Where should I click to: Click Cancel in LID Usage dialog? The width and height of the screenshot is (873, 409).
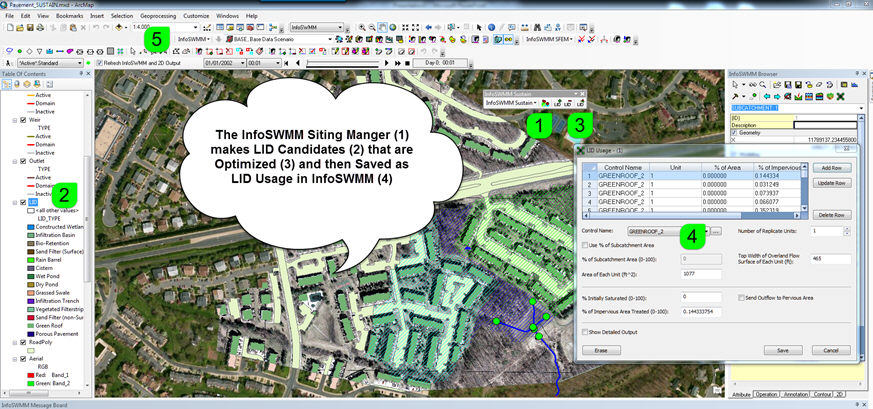click(x=831, y=350)
